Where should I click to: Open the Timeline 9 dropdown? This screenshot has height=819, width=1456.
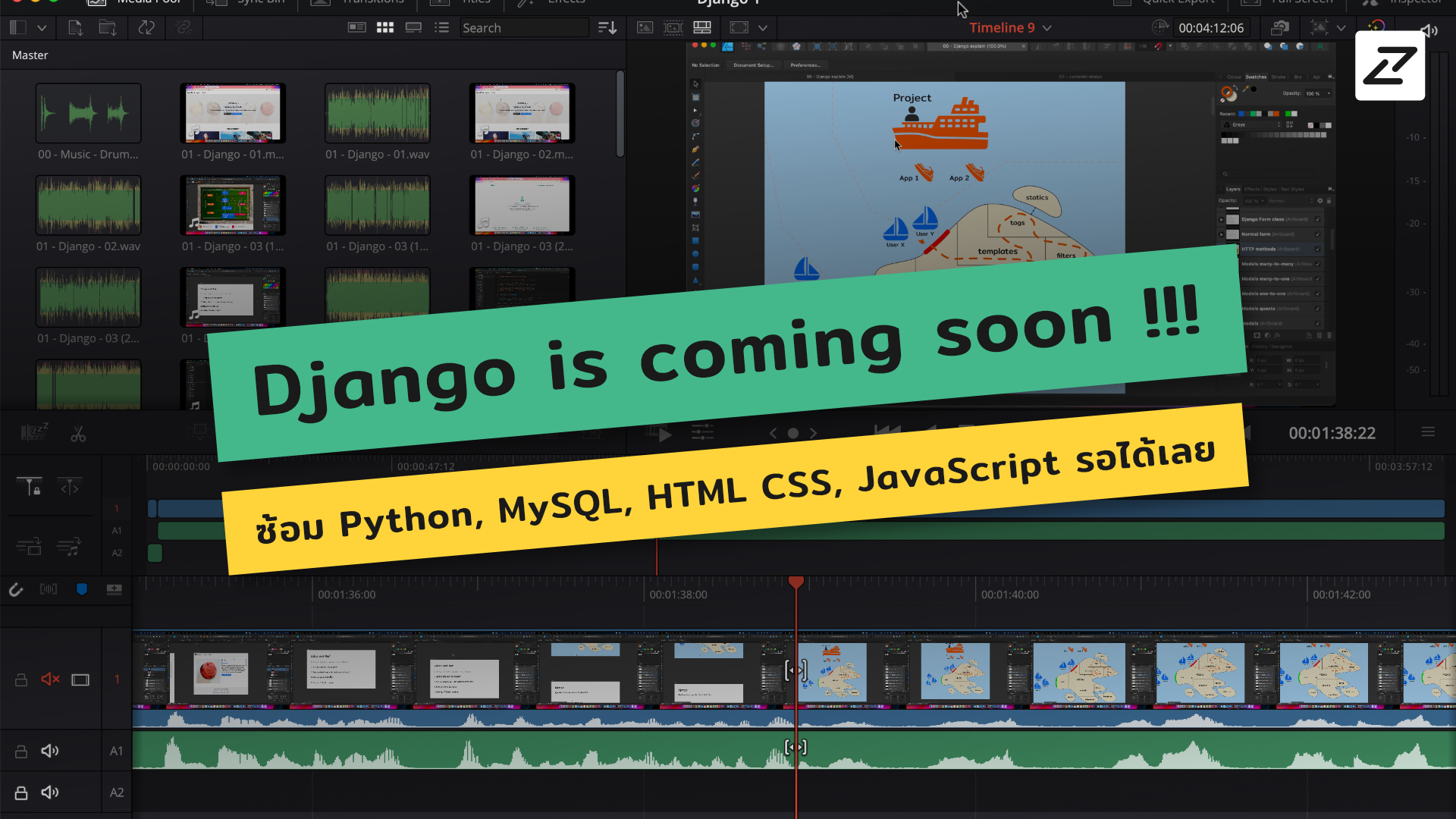[x=1046, y=28]
